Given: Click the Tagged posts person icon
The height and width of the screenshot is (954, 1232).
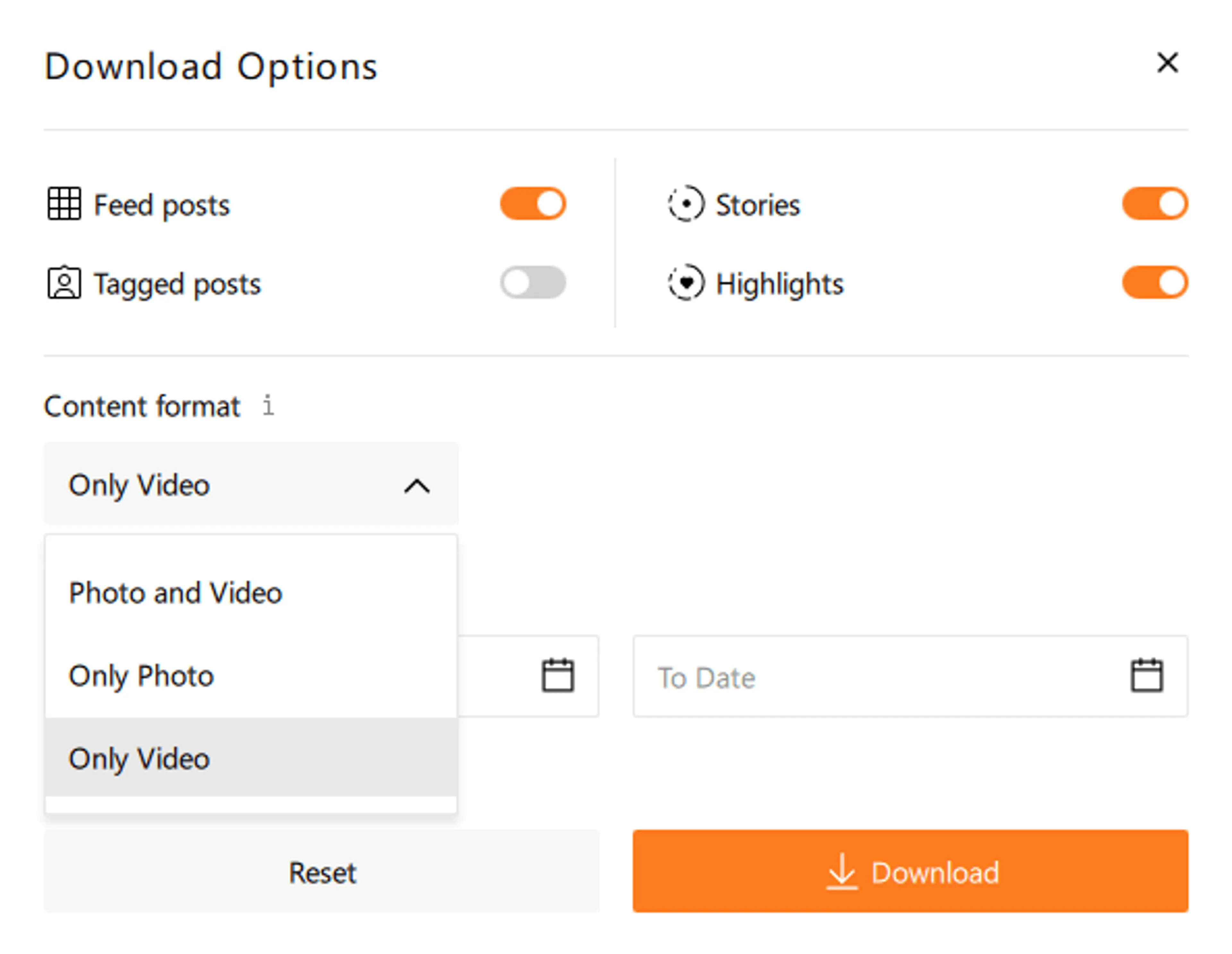Looking at the screenshot, I should click(x=64, y=283).
